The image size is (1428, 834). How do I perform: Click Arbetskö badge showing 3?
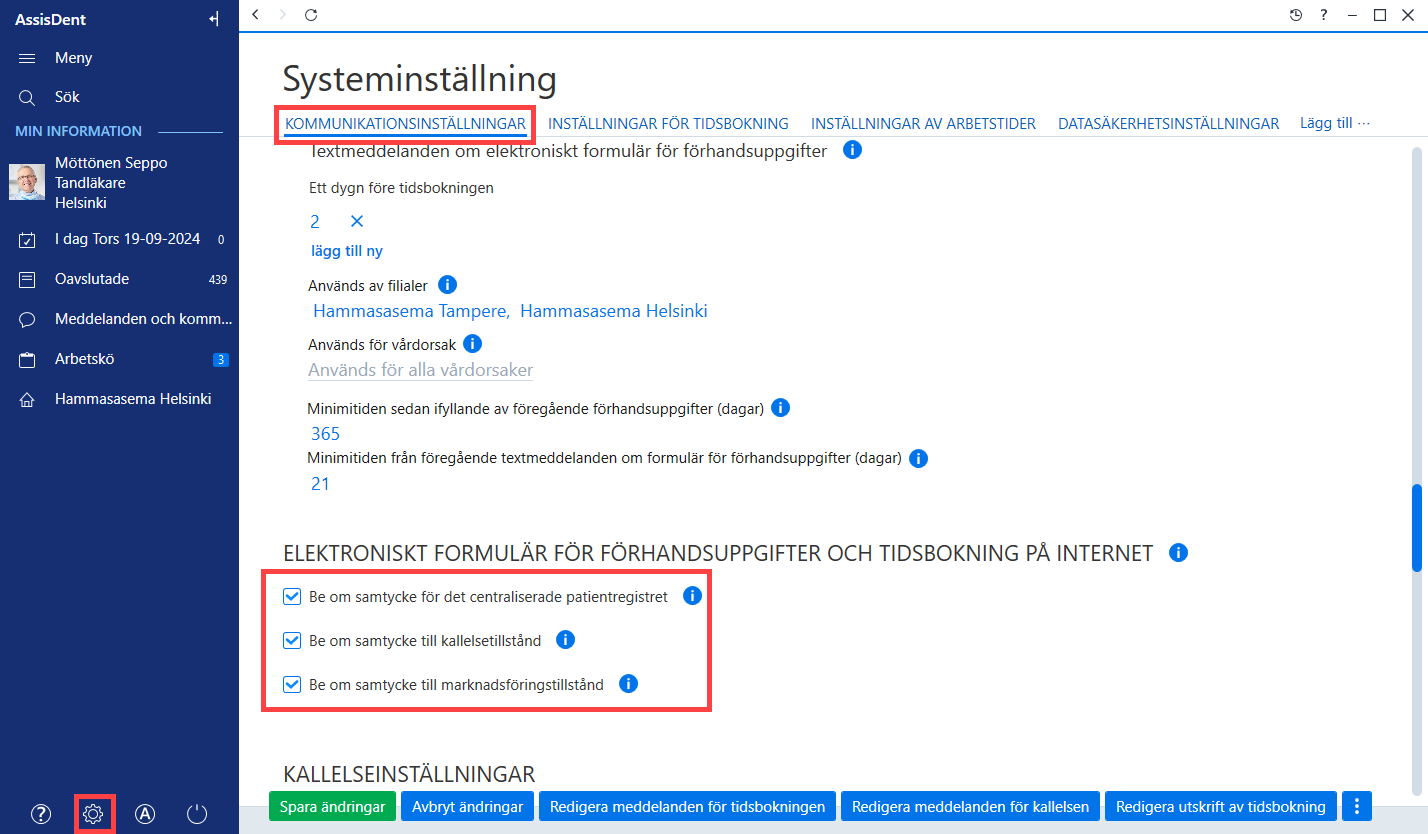221,359
